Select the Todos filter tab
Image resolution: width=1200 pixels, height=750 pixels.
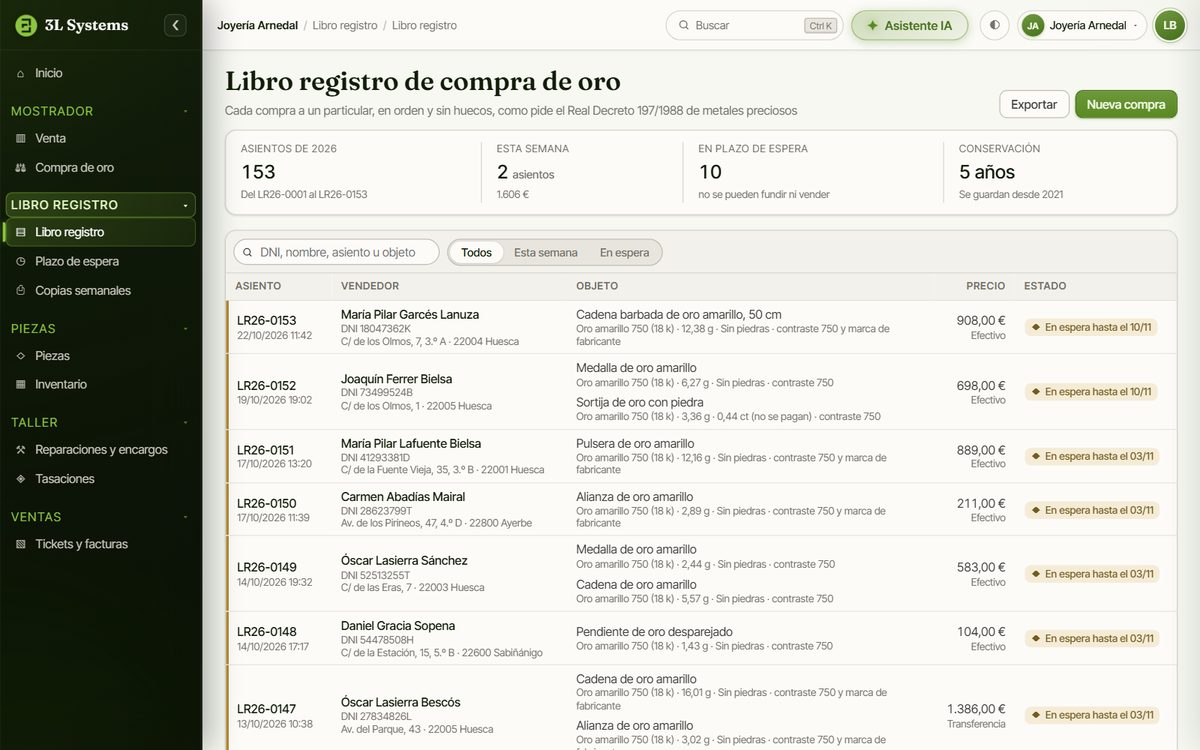coord(476,252)
